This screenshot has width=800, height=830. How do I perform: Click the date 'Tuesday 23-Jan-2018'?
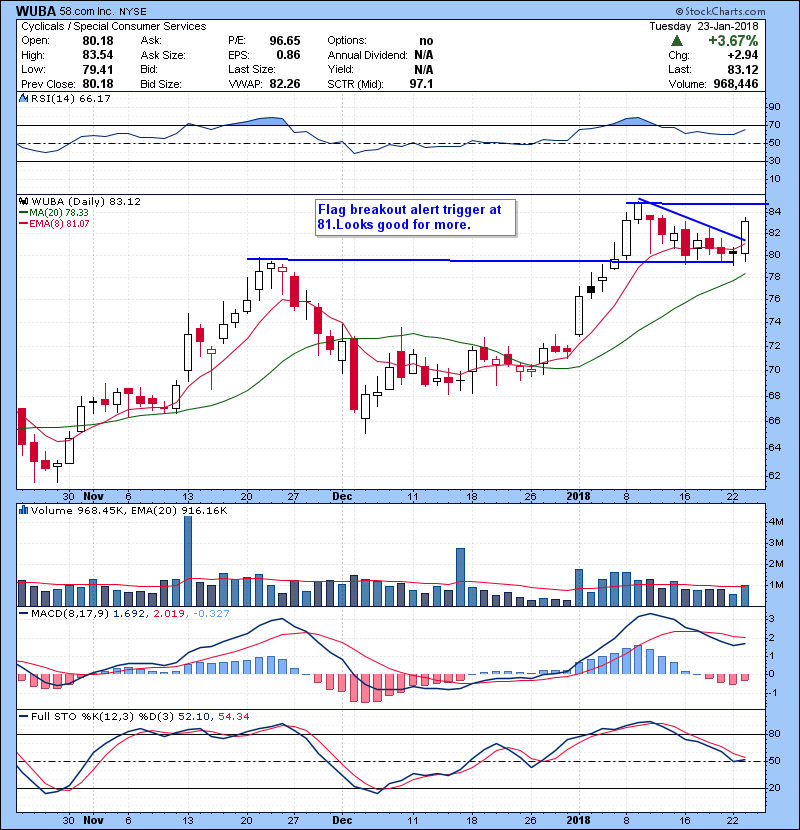(704, 26)
